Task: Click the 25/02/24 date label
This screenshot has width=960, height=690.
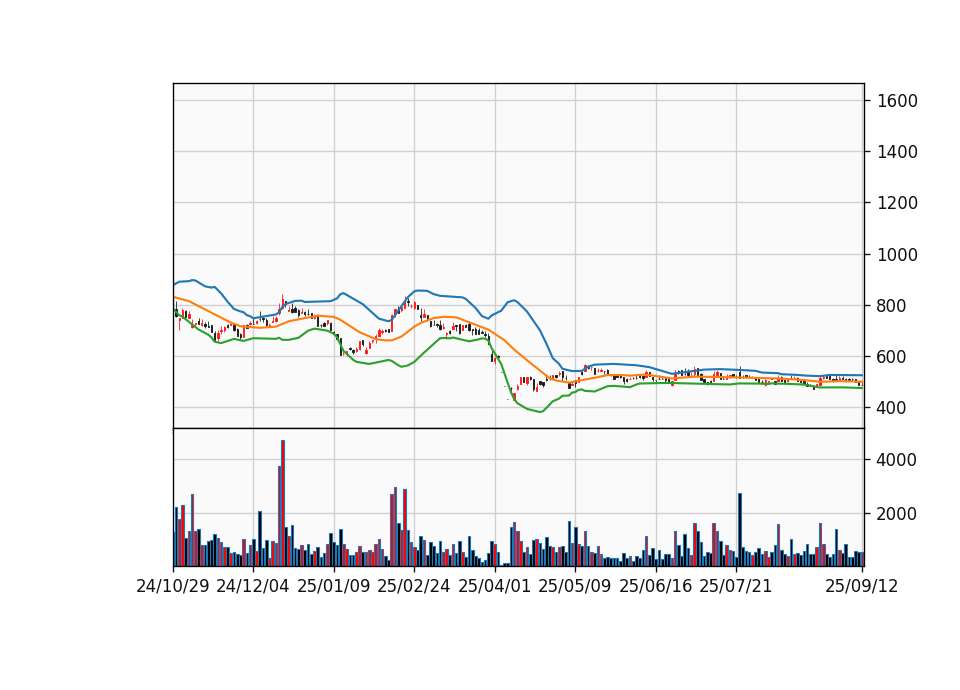Action: (x=414, y=586)
